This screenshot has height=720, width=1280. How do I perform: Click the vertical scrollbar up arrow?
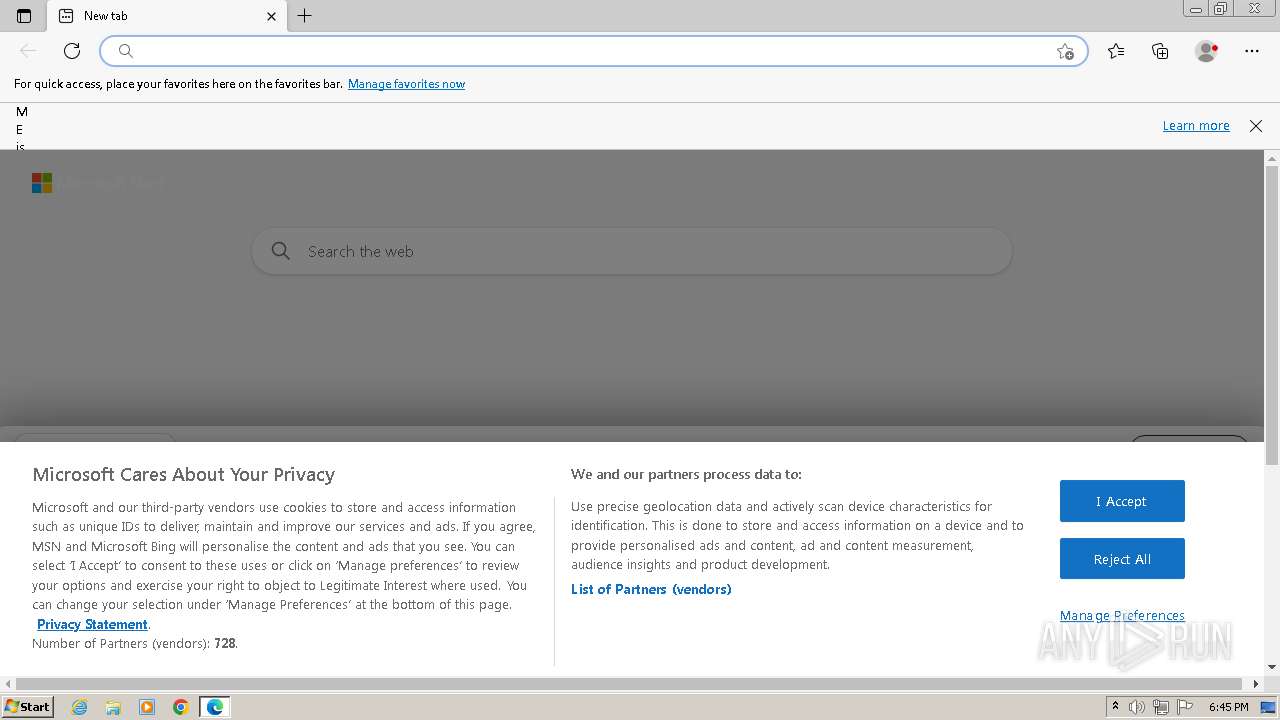1272,158
